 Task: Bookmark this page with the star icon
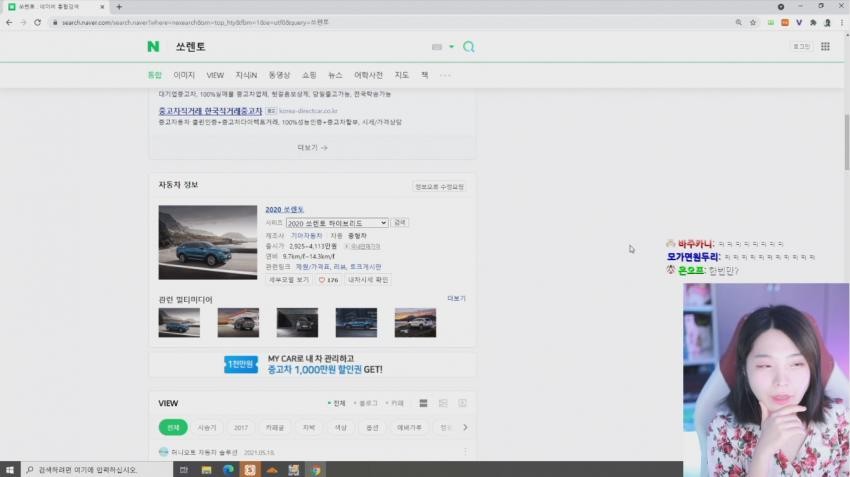pyautogui.click(x=753, y=22)
